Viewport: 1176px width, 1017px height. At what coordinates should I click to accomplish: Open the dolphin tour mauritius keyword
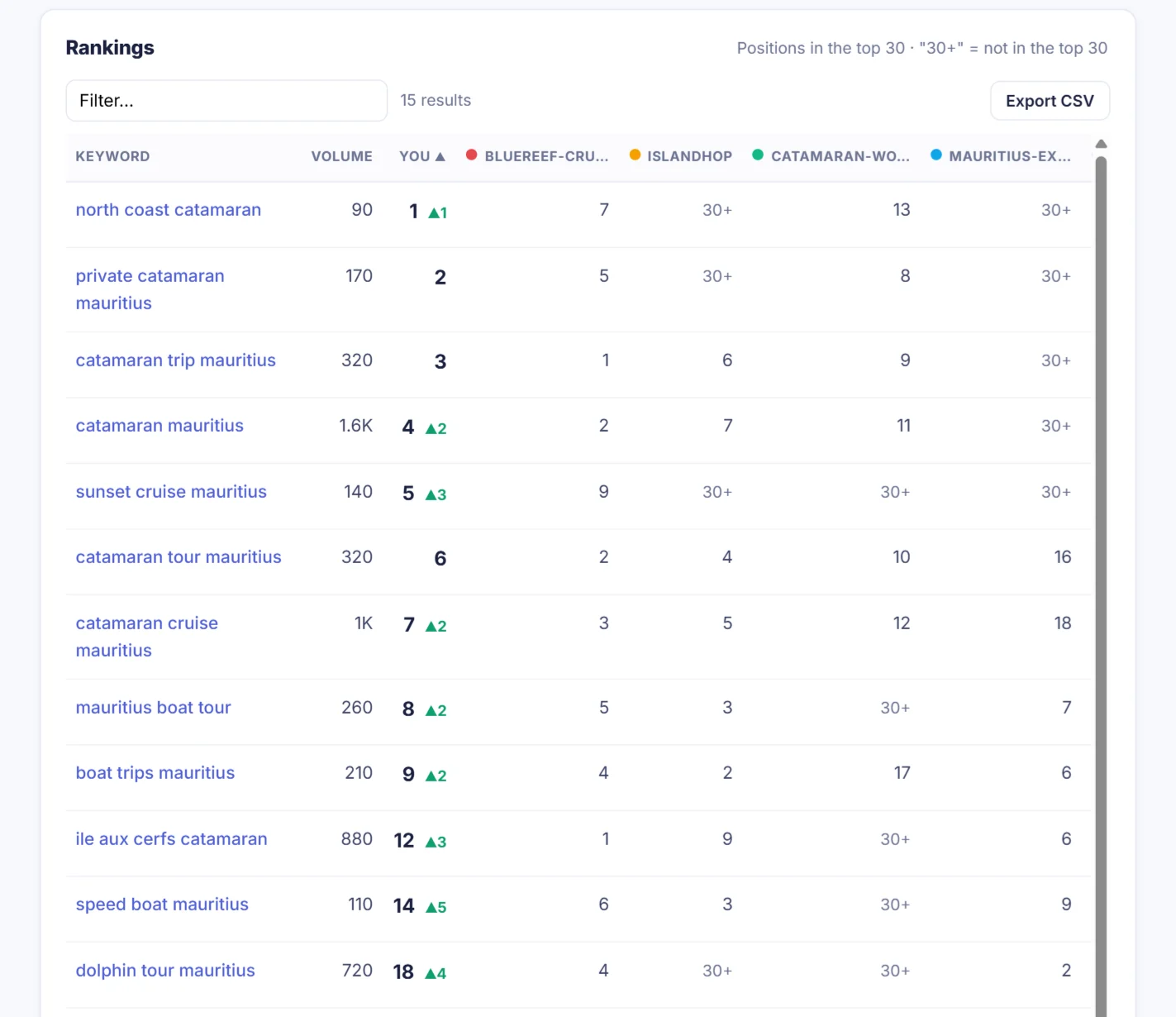coord(165,971)
